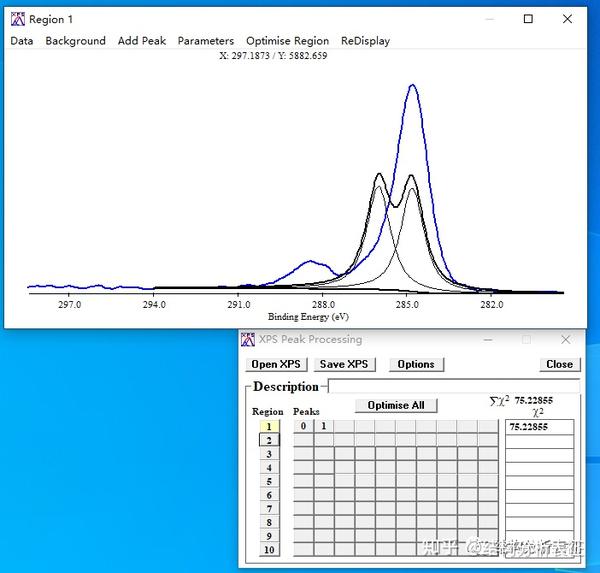
Task: Click the XPS Peak Processing window icon
Action: tap(248, 339)
